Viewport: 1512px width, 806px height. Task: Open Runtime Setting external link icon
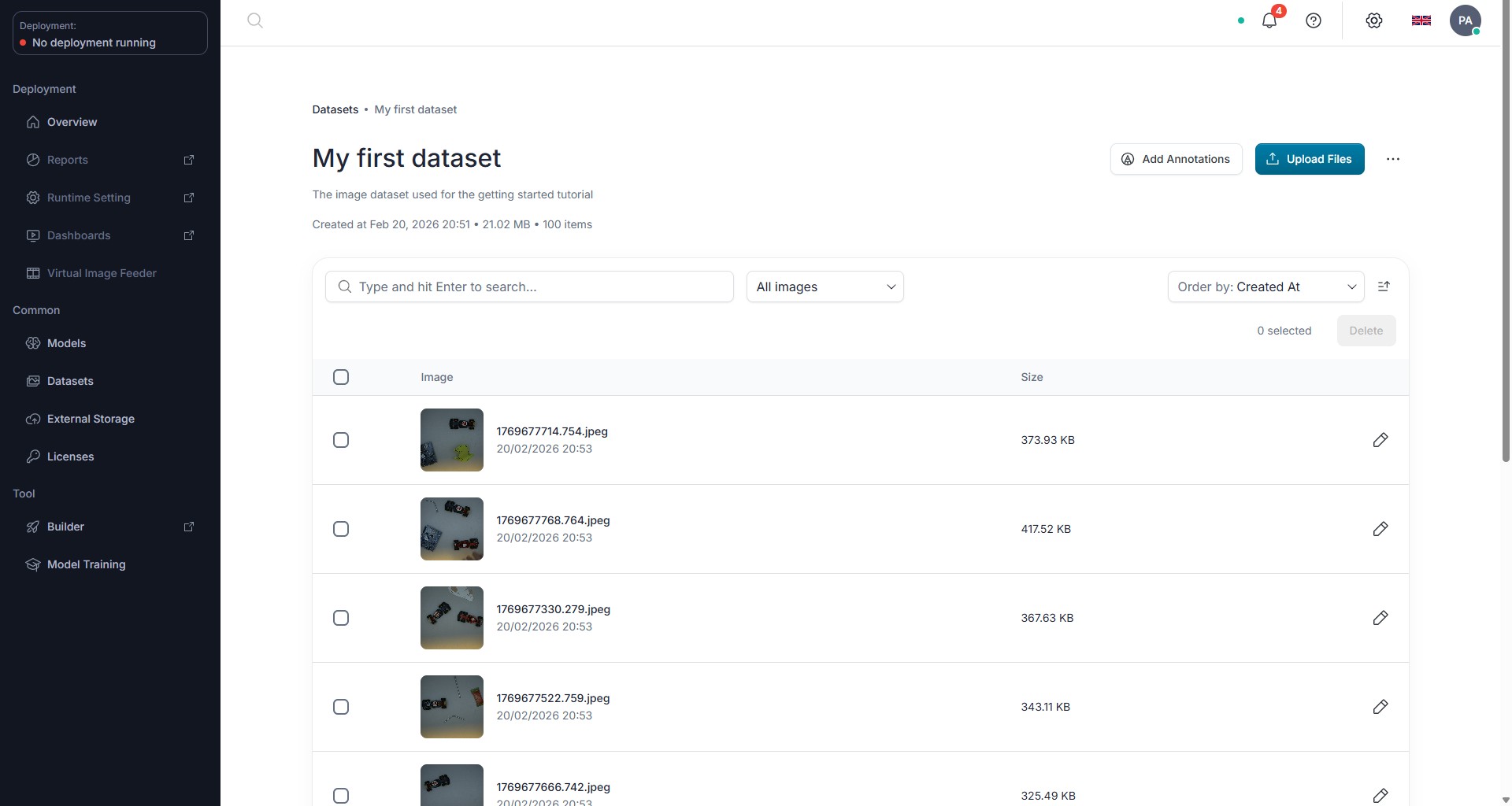(189, 198)
